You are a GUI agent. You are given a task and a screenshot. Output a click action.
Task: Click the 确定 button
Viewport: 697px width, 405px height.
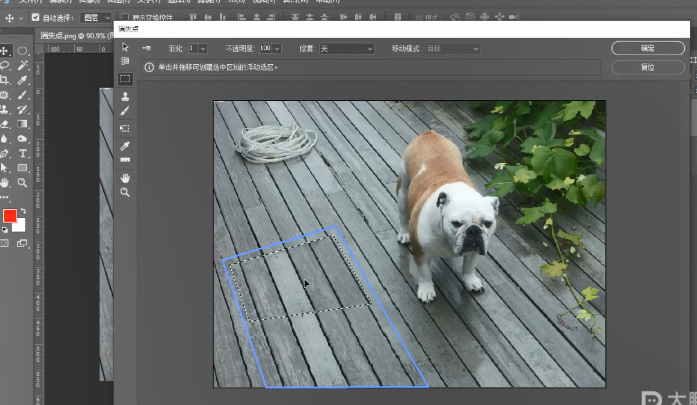pos(648,48)
